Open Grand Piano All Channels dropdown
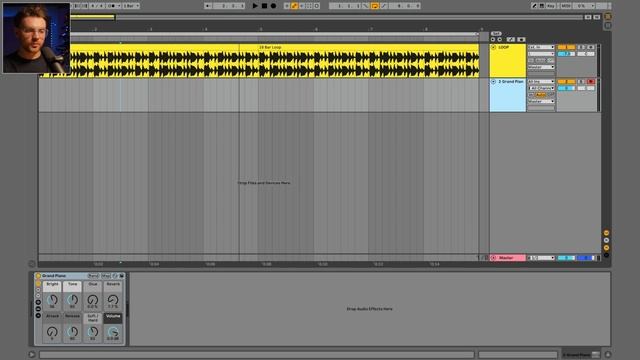 click(x=541, y=88)
